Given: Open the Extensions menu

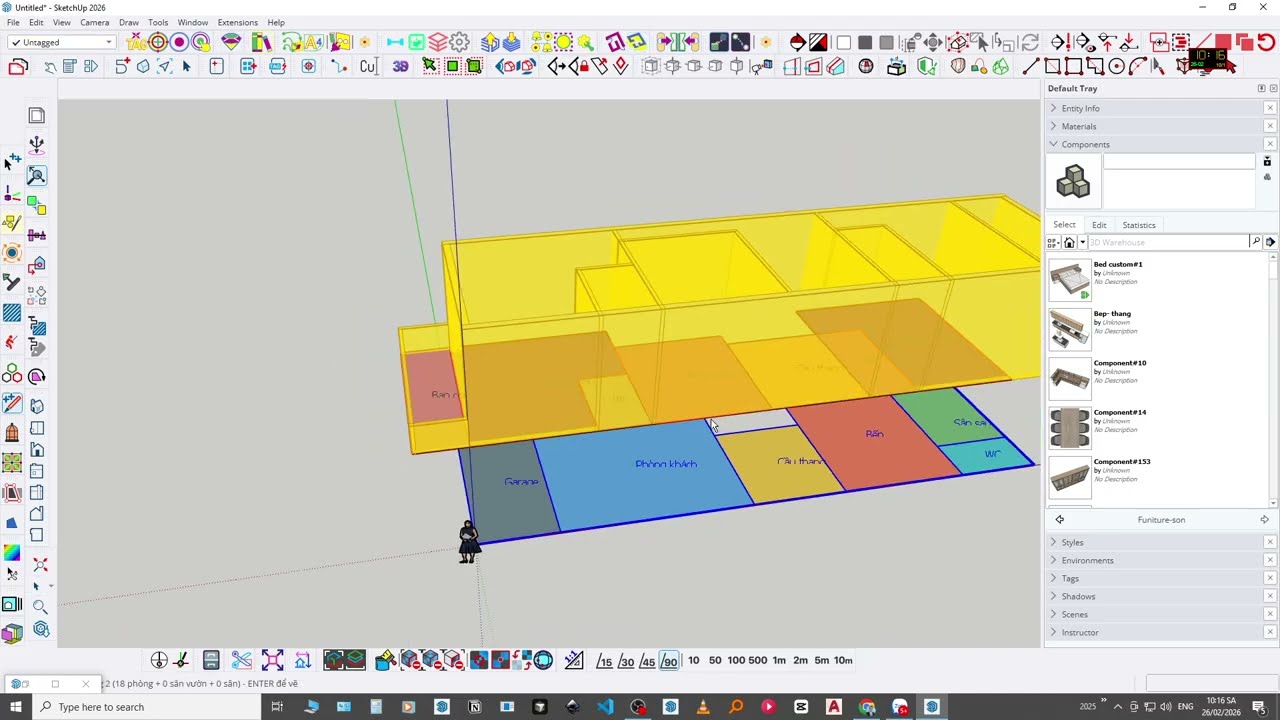Looking at the screenshot, I should click(237, 22).
